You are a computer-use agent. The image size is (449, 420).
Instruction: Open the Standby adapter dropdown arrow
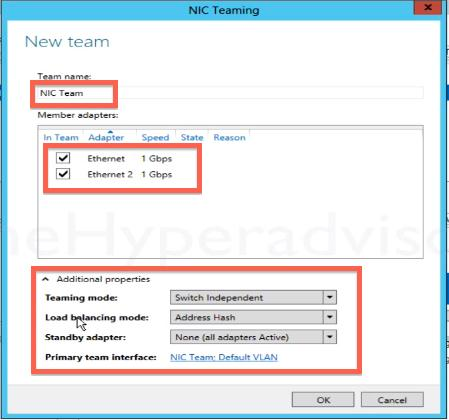click(x=330, y=337)
